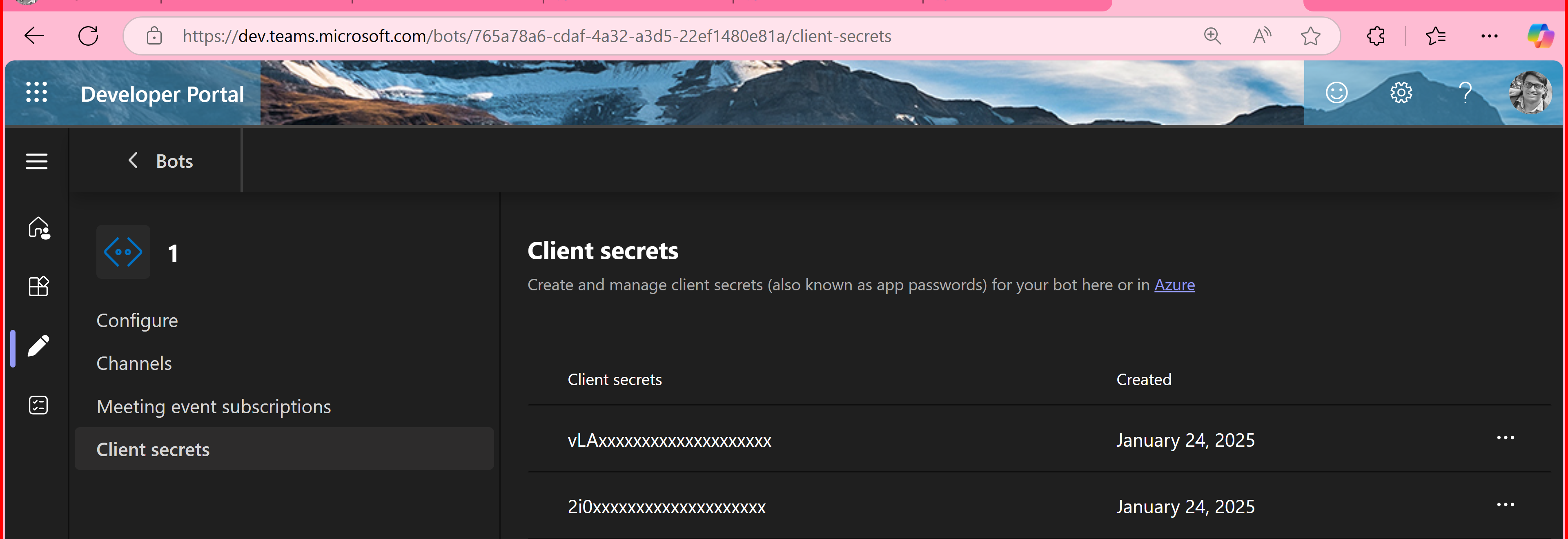Select the Channels menu item

pyautogui.click(x=134, y=363)
